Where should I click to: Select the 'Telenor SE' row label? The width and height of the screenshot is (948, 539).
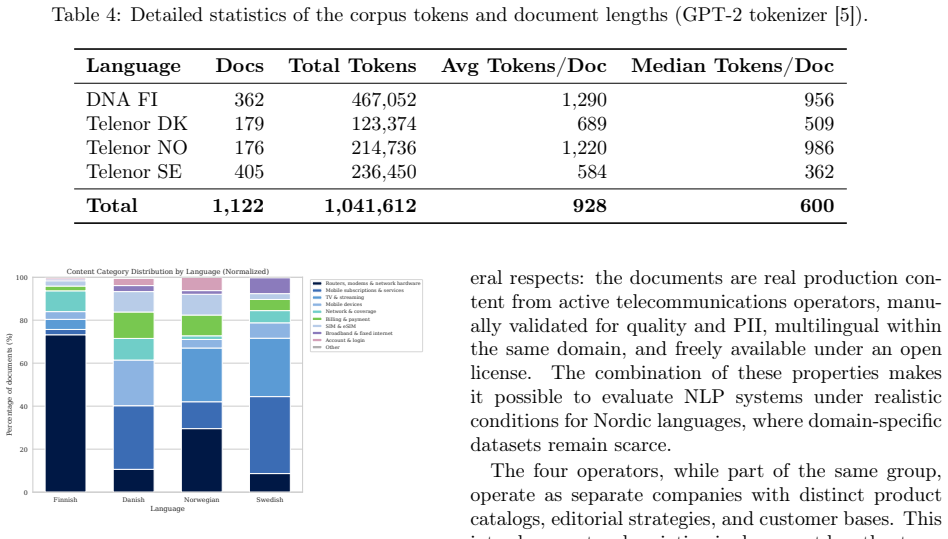tap(134, 172)
